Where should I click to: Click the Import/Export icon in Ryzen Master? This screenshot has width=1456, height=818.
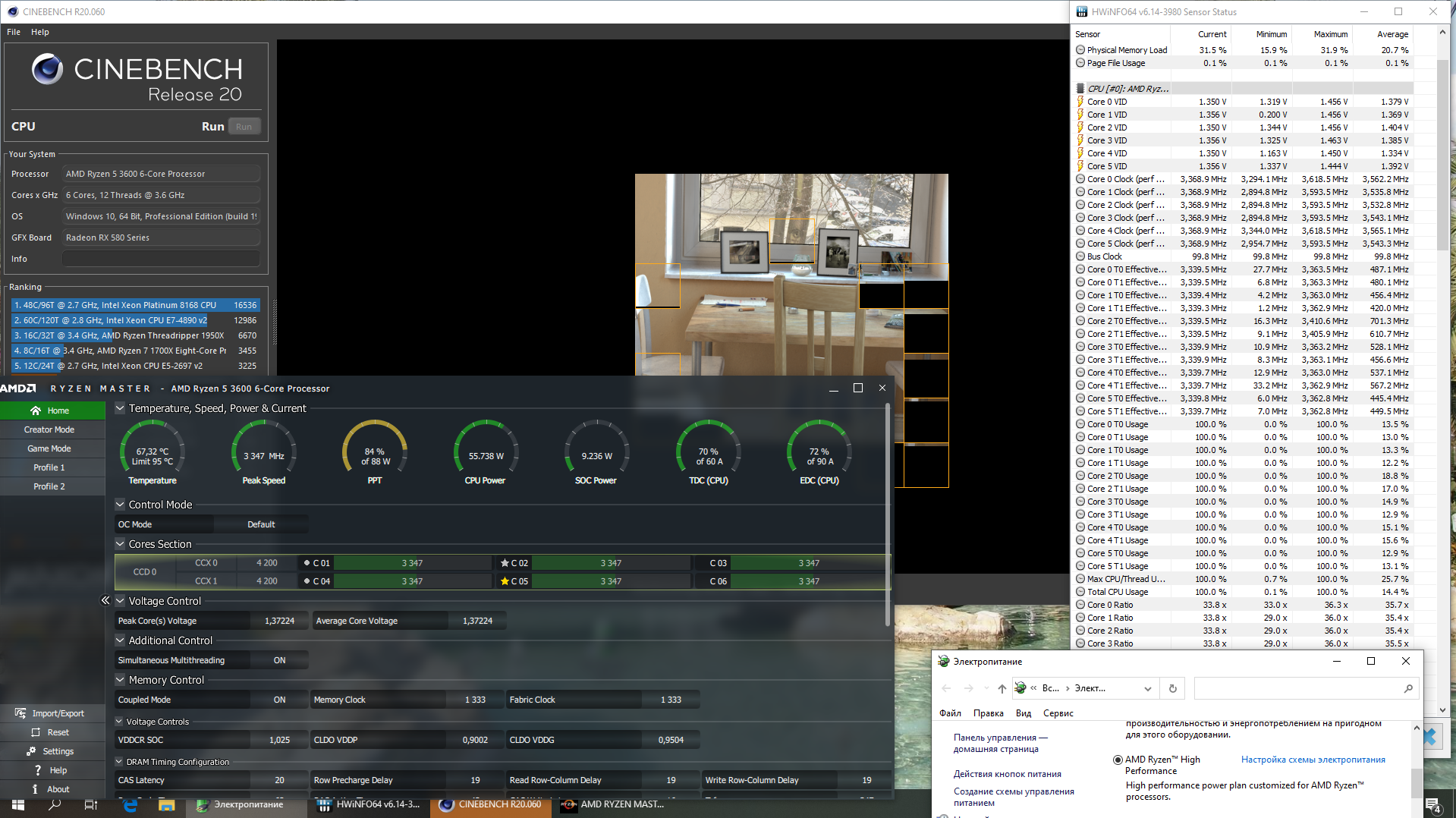[x=20, y=713]
